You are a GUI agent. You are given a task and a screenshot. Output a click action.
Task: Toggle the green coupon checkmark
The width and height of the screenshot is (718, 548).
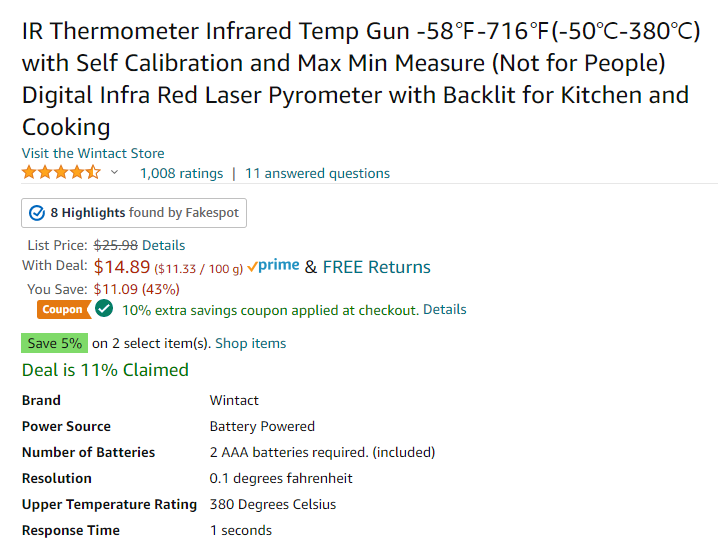pyautogui.click(x=104, y=309)
